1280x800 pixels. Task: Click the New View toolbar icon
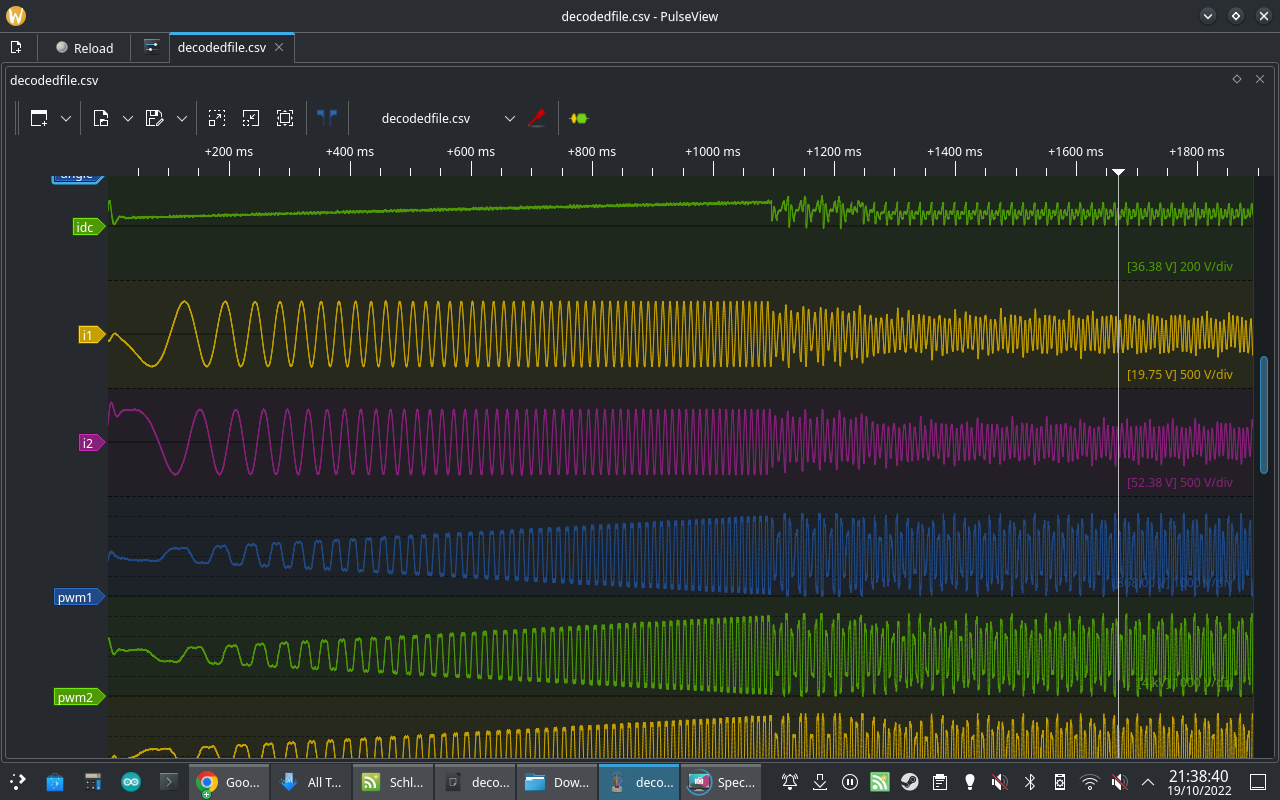tap(39, 118)
